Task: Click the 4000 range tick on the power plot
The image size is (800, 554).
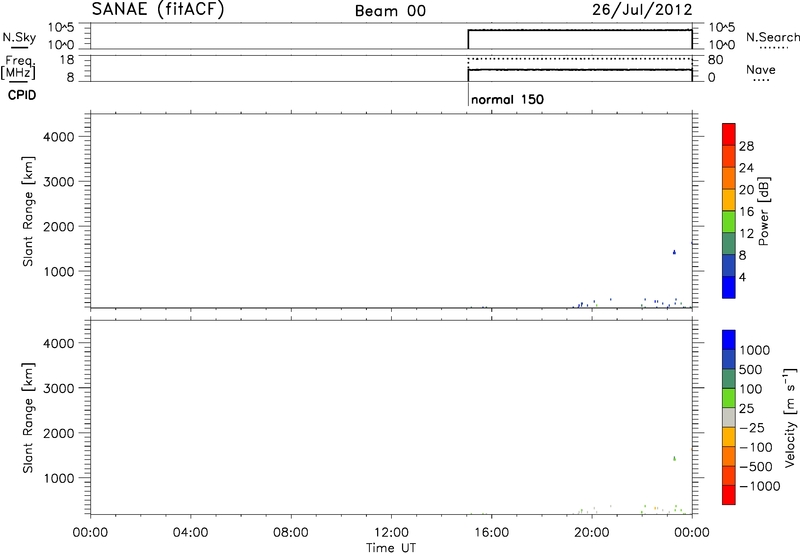Action: coord(58,137)
